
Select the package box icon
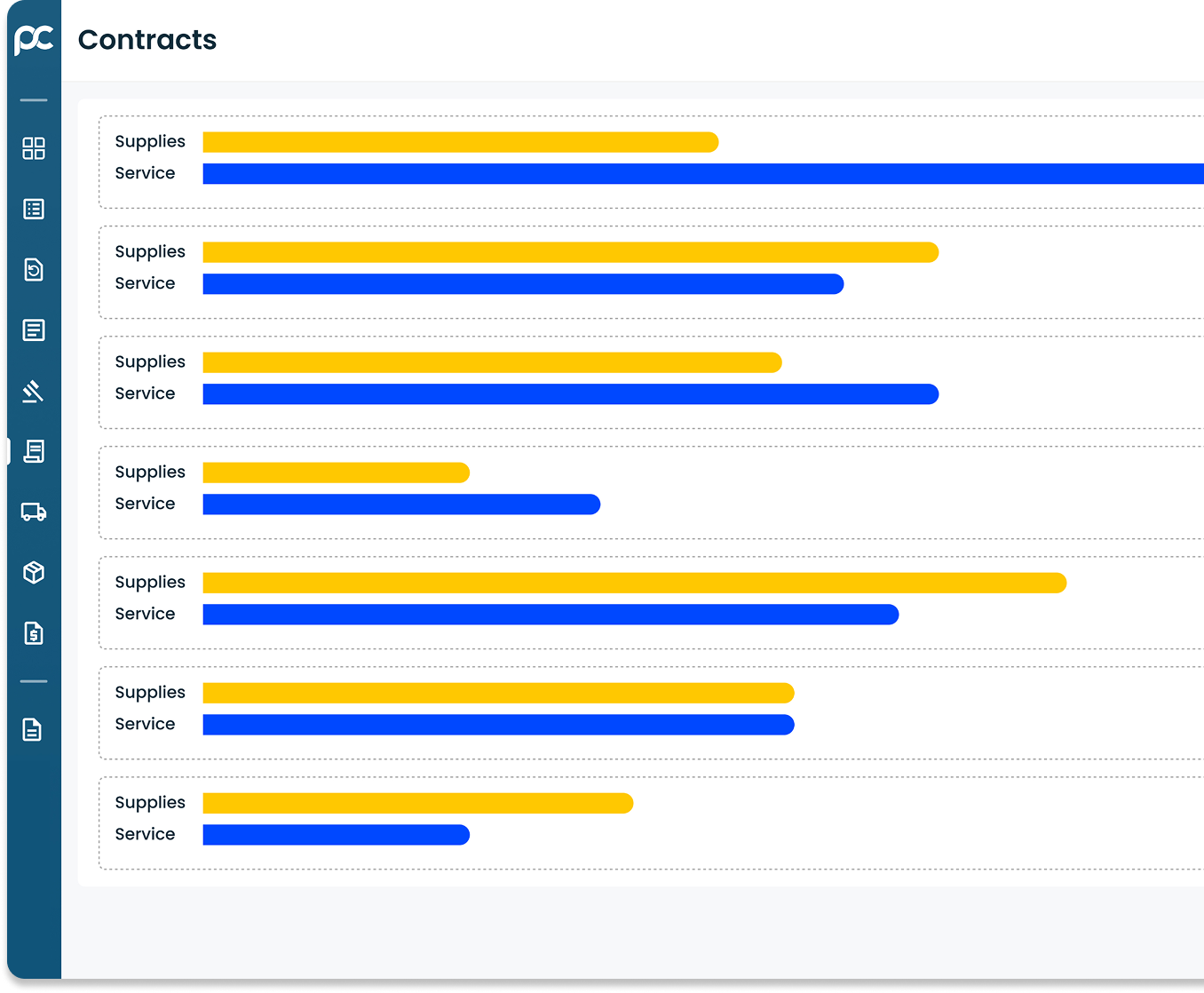click(x=34, y=573)
